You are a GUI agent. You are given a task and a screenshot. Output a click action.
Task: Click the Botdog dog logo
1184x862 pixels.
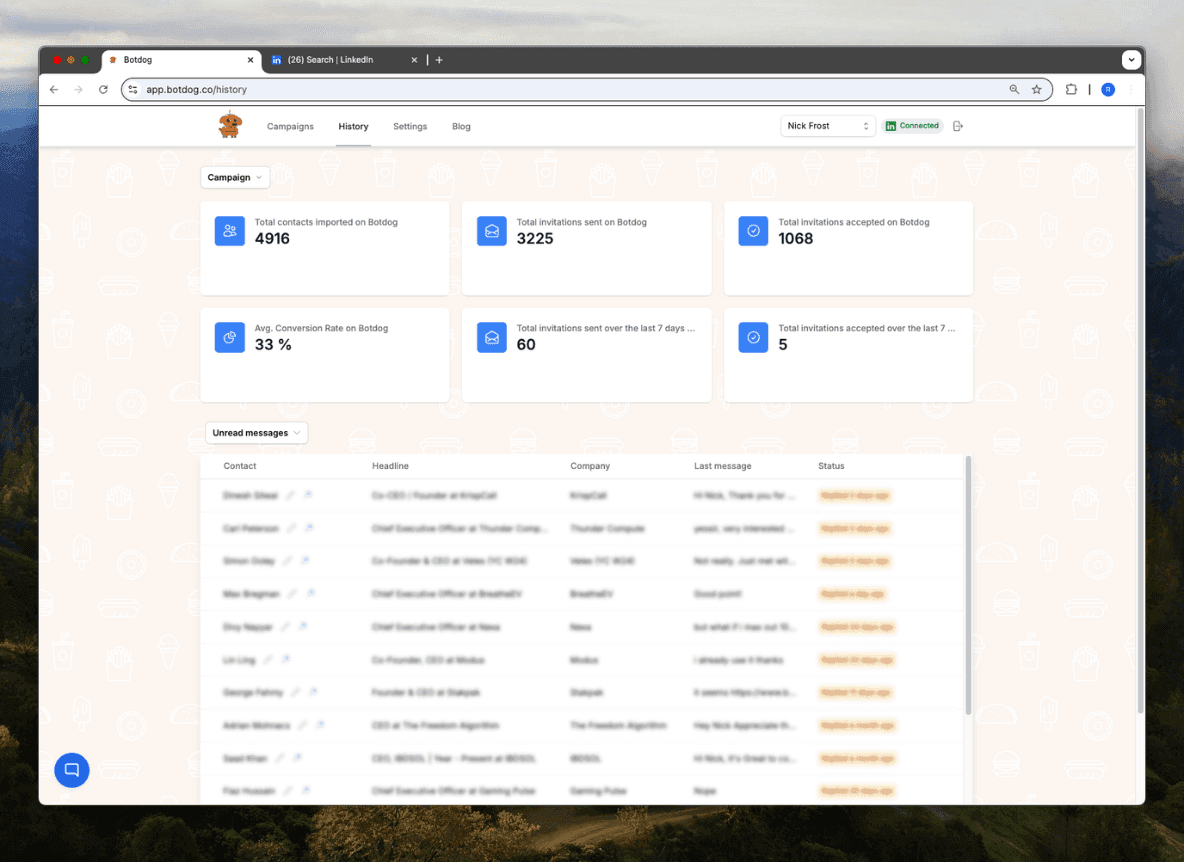click(230, 125)
